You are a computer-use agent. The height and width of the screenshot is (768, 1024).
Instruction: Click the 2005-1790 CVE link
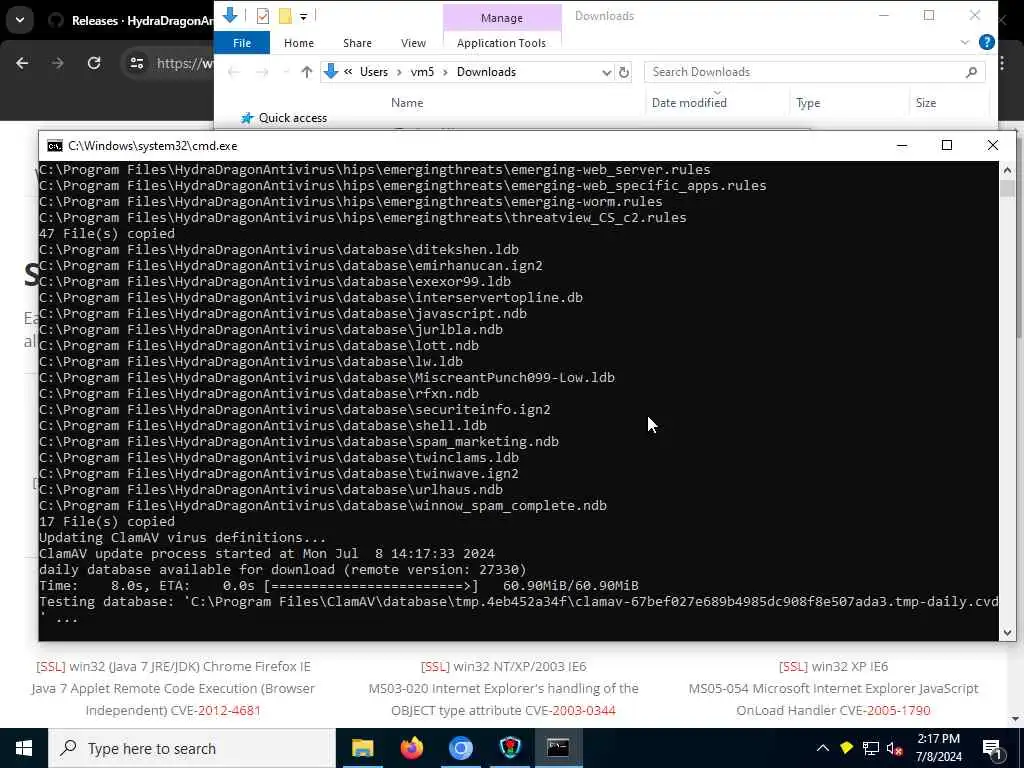pos(899,711)
